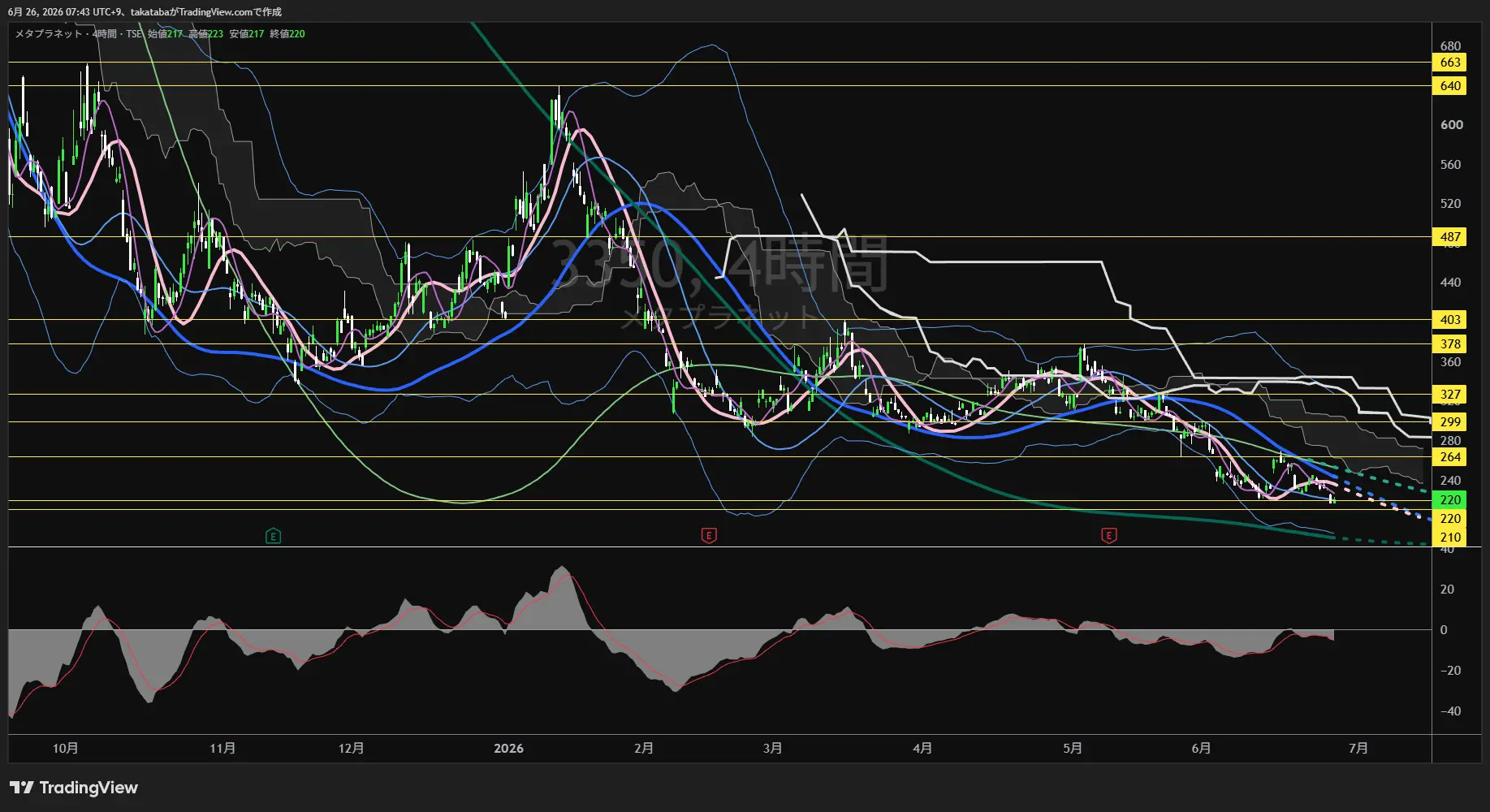
Task: Click the green 220 current price label
Action: 1449,500
